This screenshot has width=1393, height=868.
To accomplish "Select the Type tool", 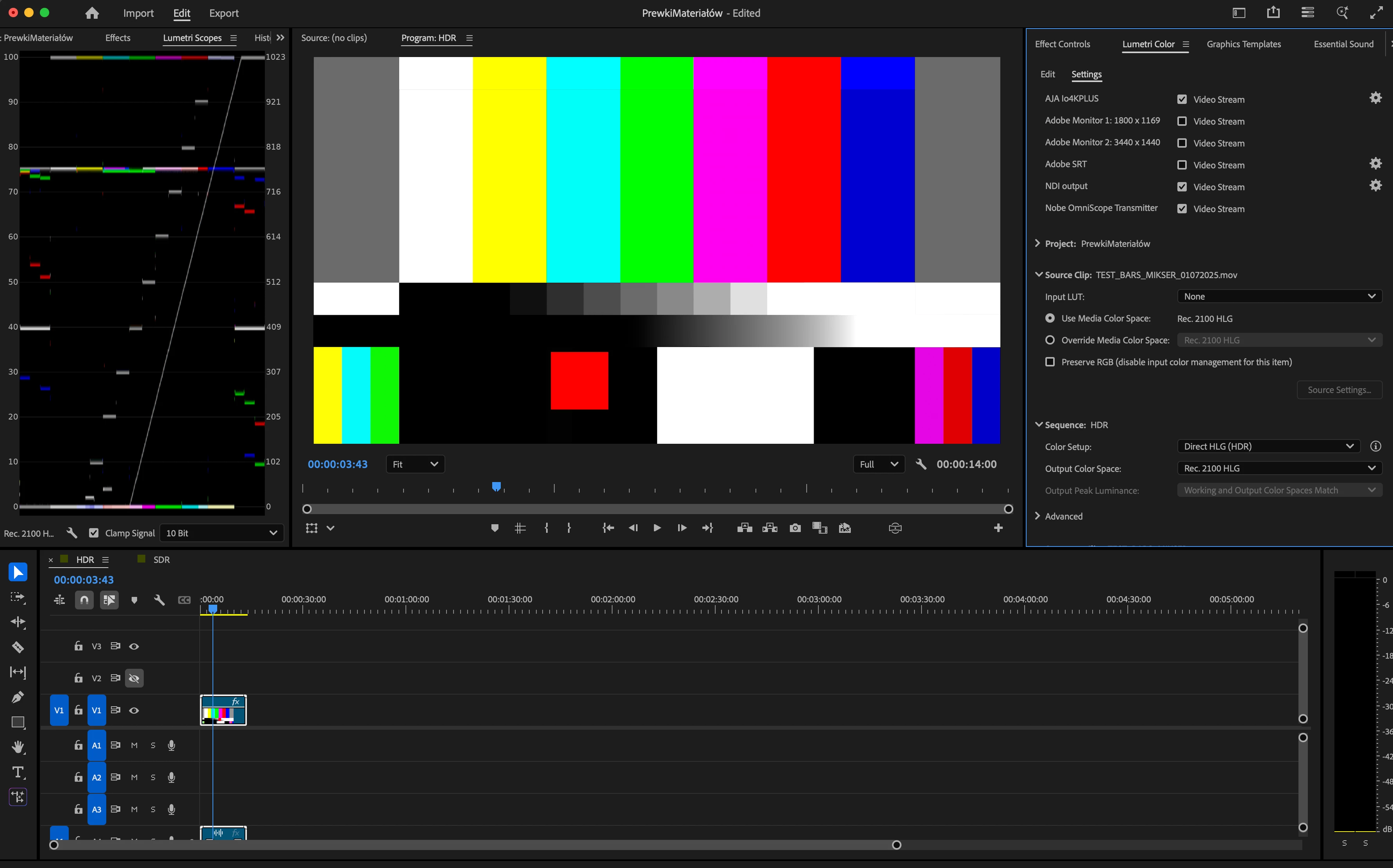I will 18,772.
